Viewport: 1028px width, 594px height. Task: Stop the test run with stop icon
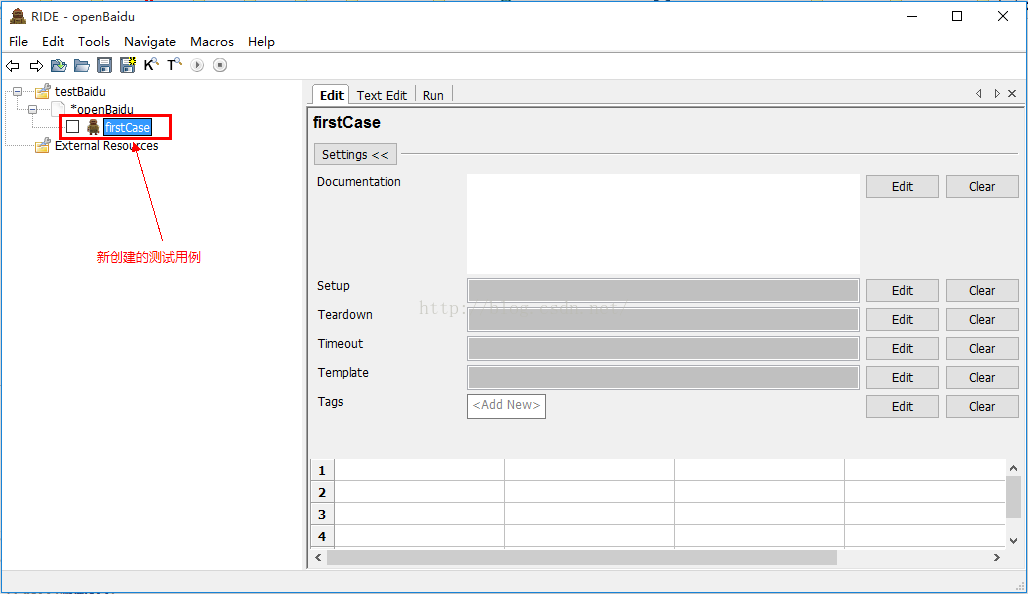[220, 65]
